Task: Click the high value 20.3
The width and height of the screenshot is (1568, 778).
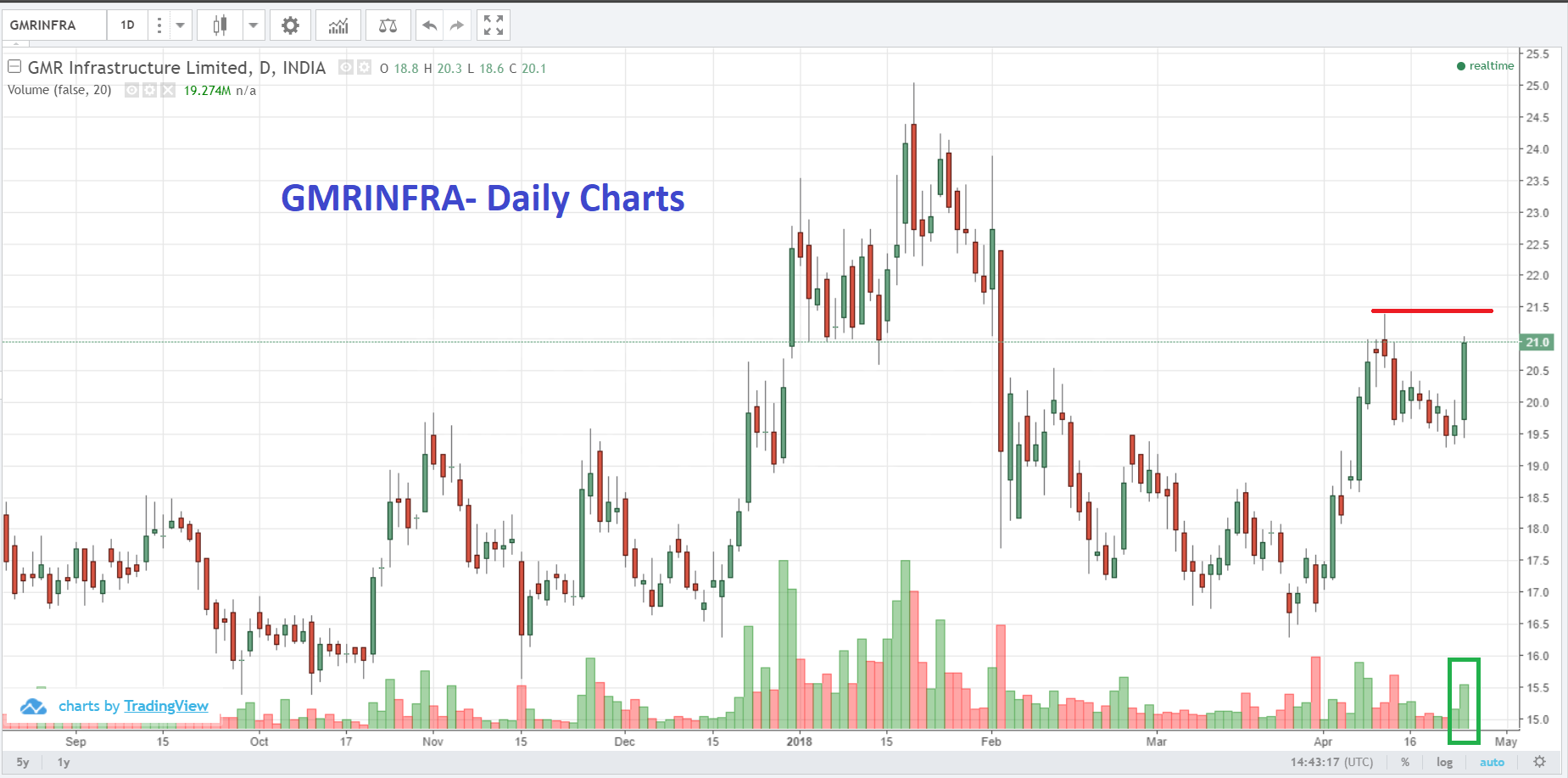Action: coord(449,69)
